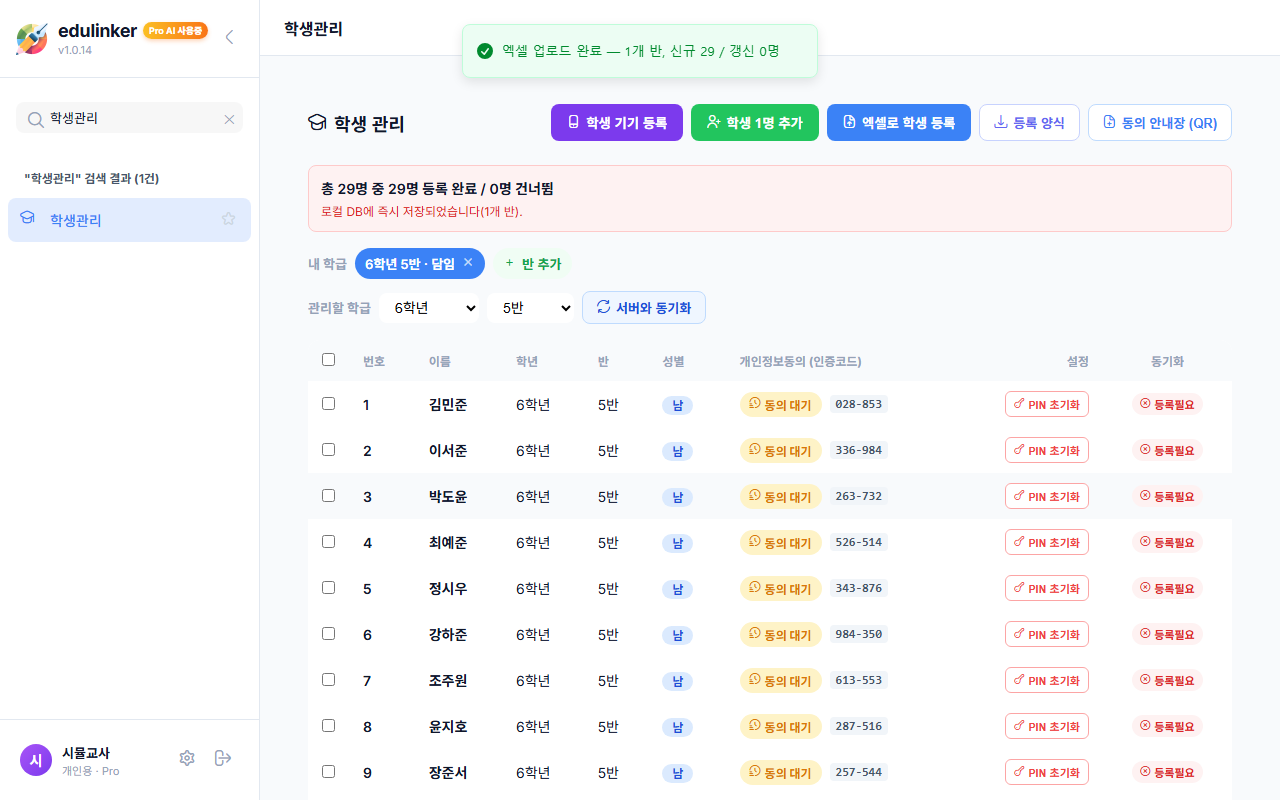Screen dimensions: 1280x800
Task: Reset PIN for 이서준
Action: click(x=1047, y=450)
